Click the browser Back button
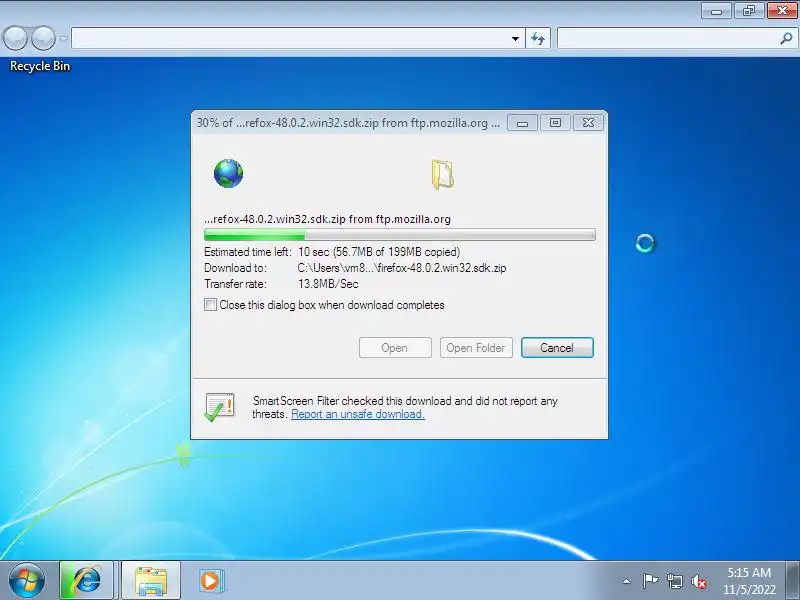800x600 pixels. pos(15,38)
